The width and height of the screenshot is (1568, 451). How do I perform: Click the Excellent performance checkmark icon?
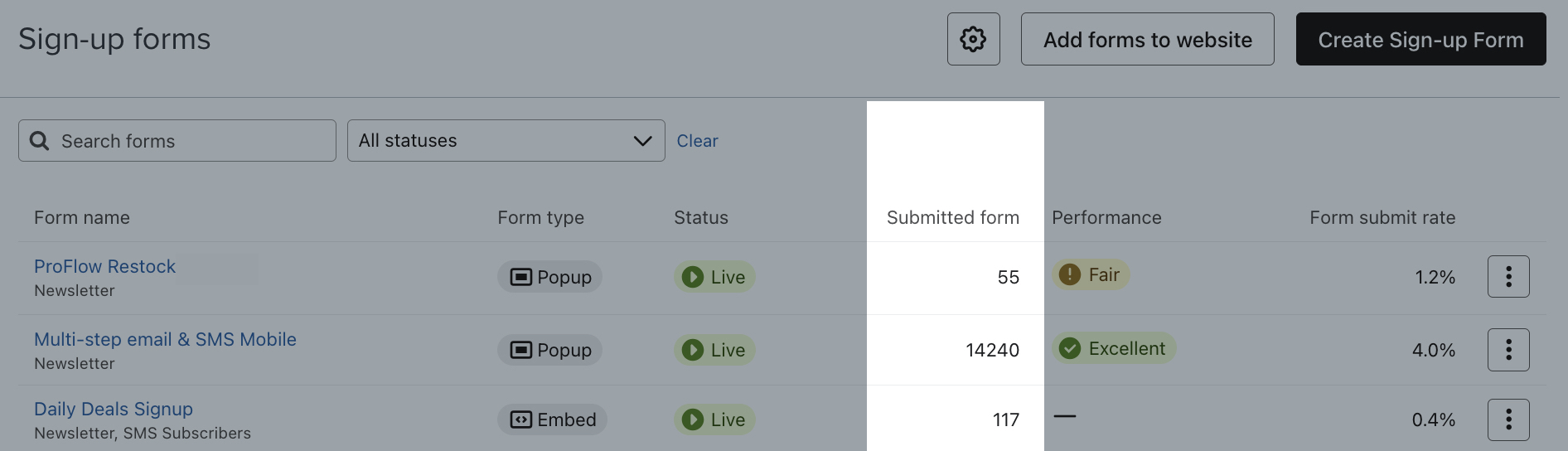(x=1070, y=348)
